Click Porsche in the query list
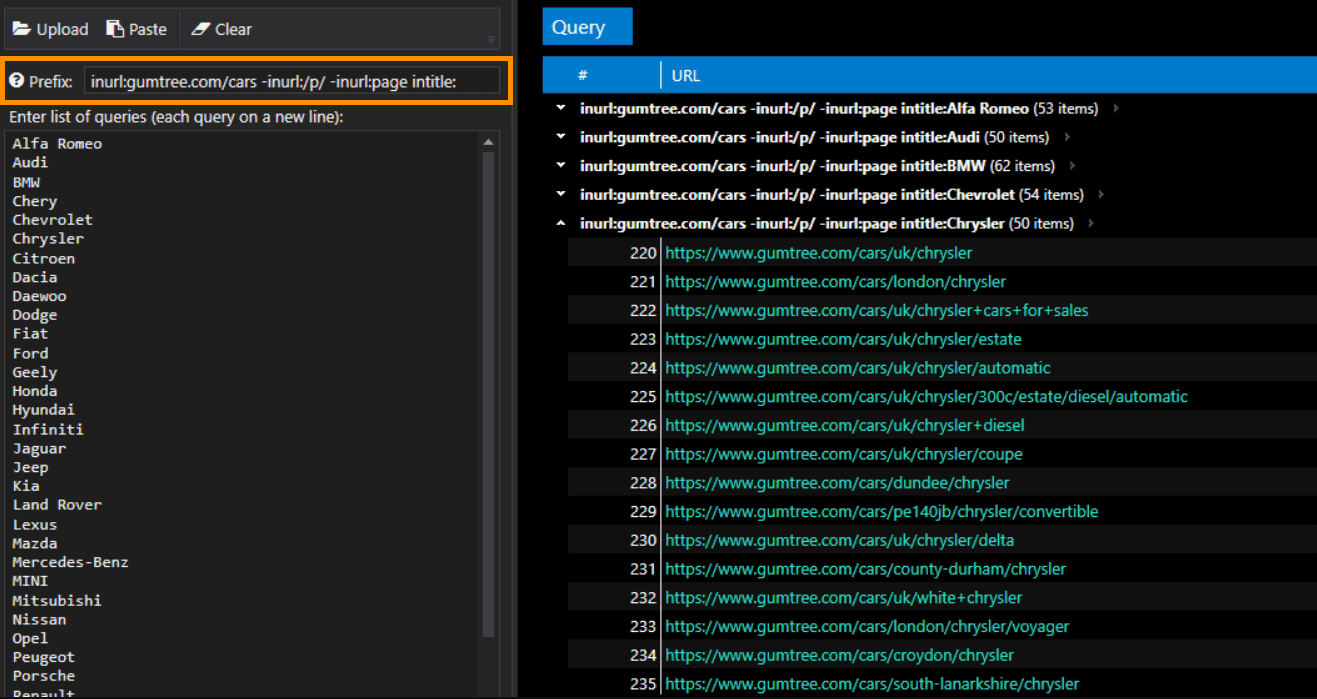 coord(43,676)
